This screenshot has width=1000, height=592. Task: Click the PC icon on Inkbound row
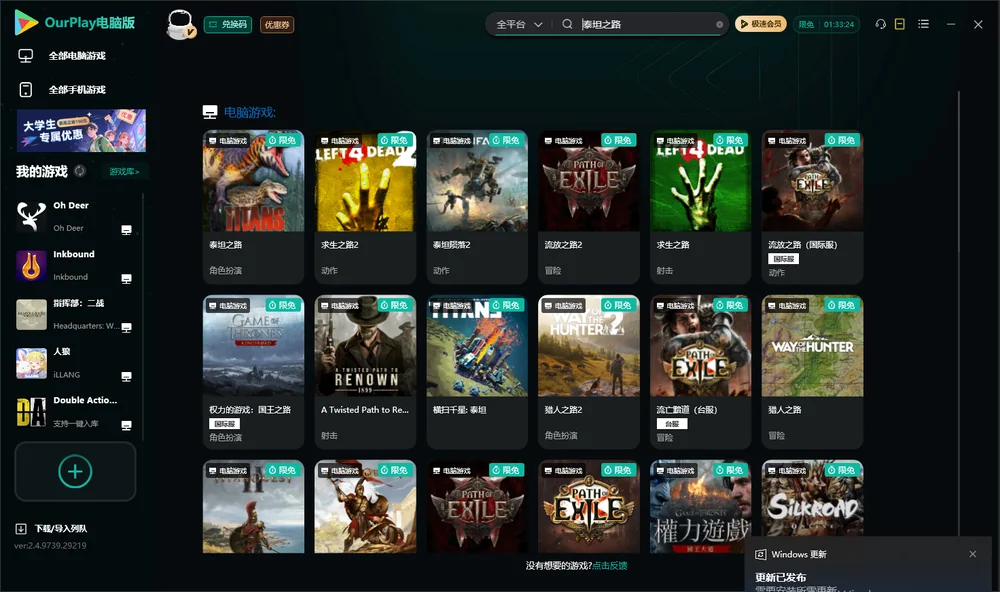pyautogui.click(x=126, y=279)
